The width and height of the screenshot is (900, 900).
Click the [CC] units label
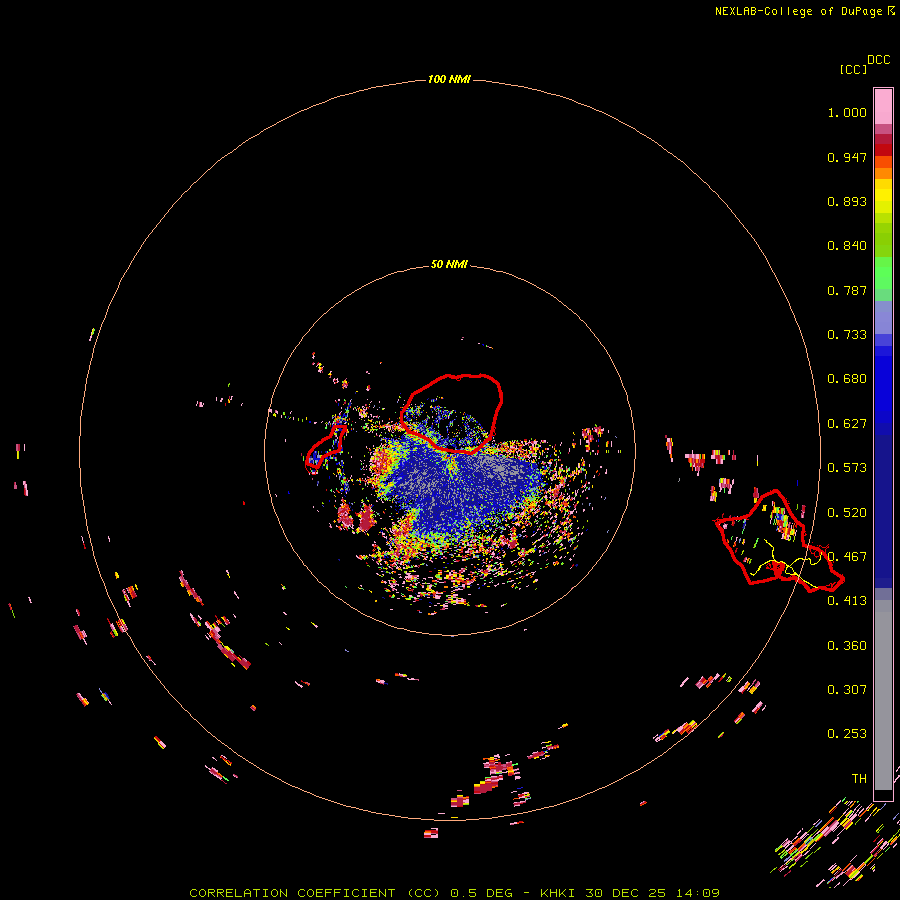click(853, 69)
